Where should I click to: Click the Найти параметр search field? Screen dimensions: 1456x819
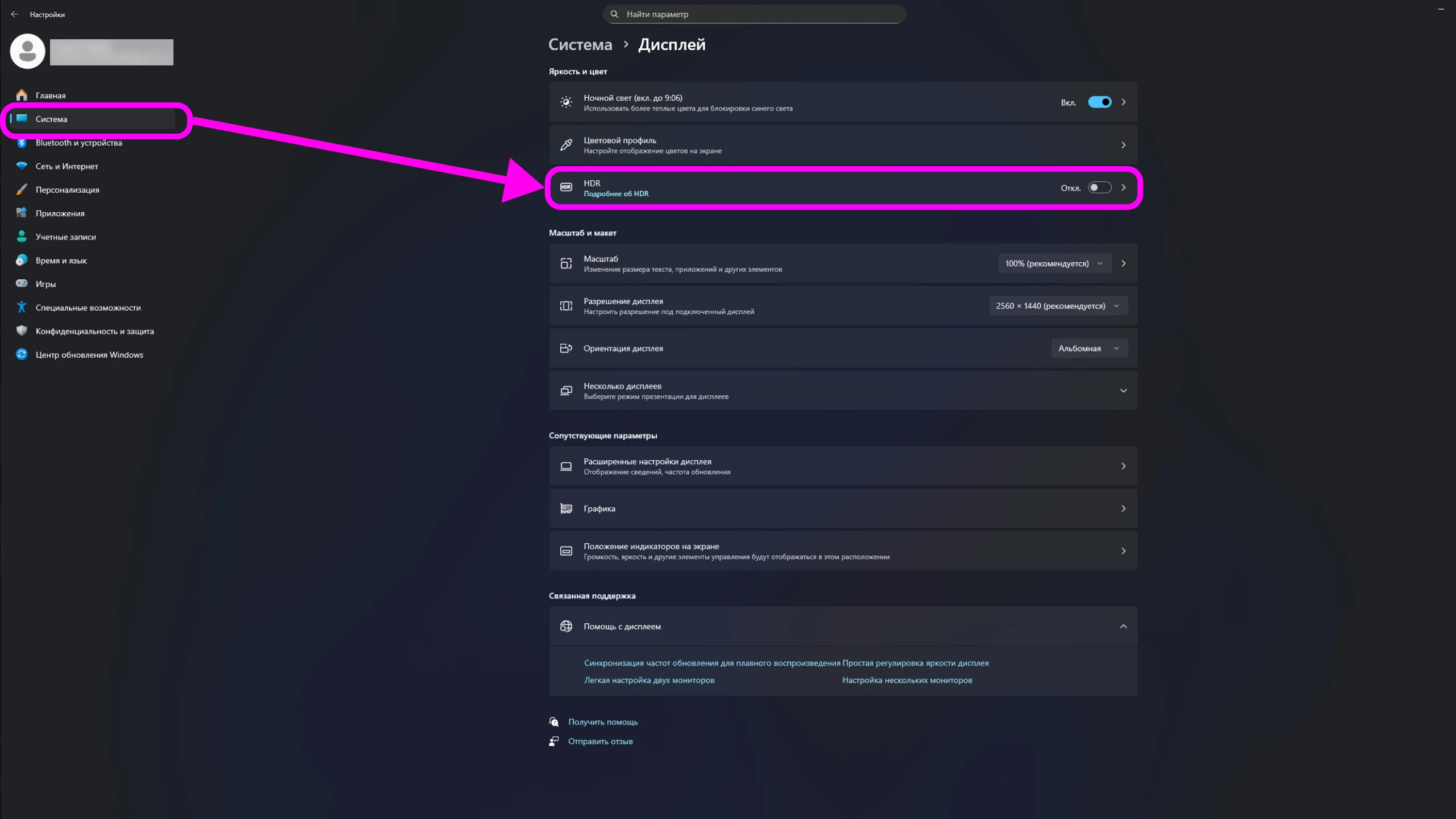[754, 14]
